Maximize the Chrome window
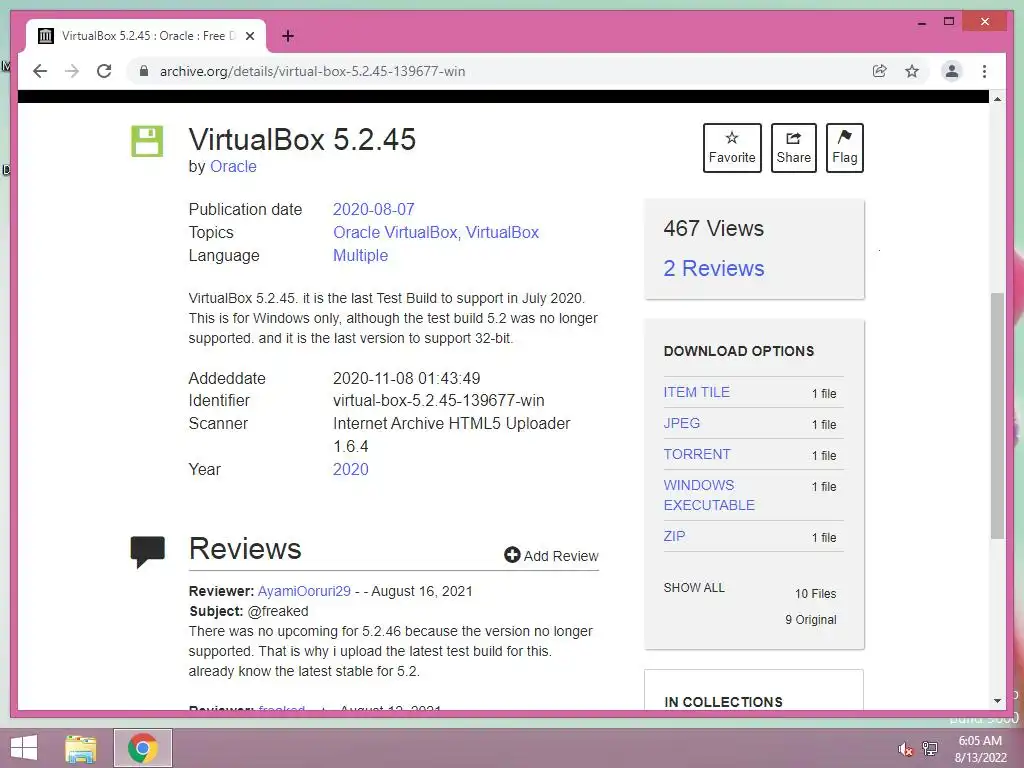 (949, 22)
